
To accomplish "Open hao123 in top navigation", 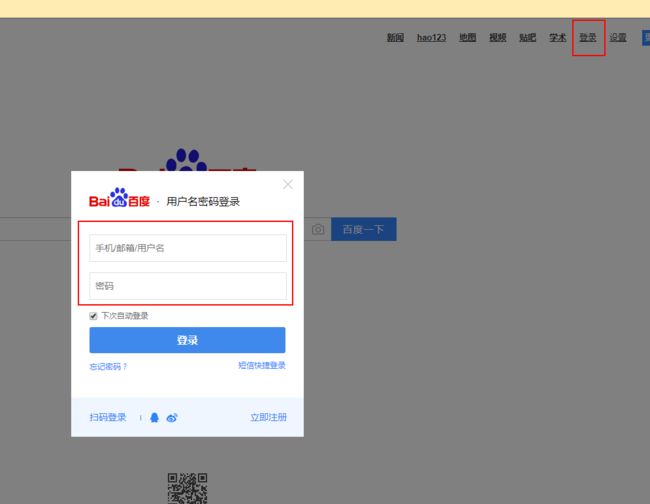I will coord(432,38).
